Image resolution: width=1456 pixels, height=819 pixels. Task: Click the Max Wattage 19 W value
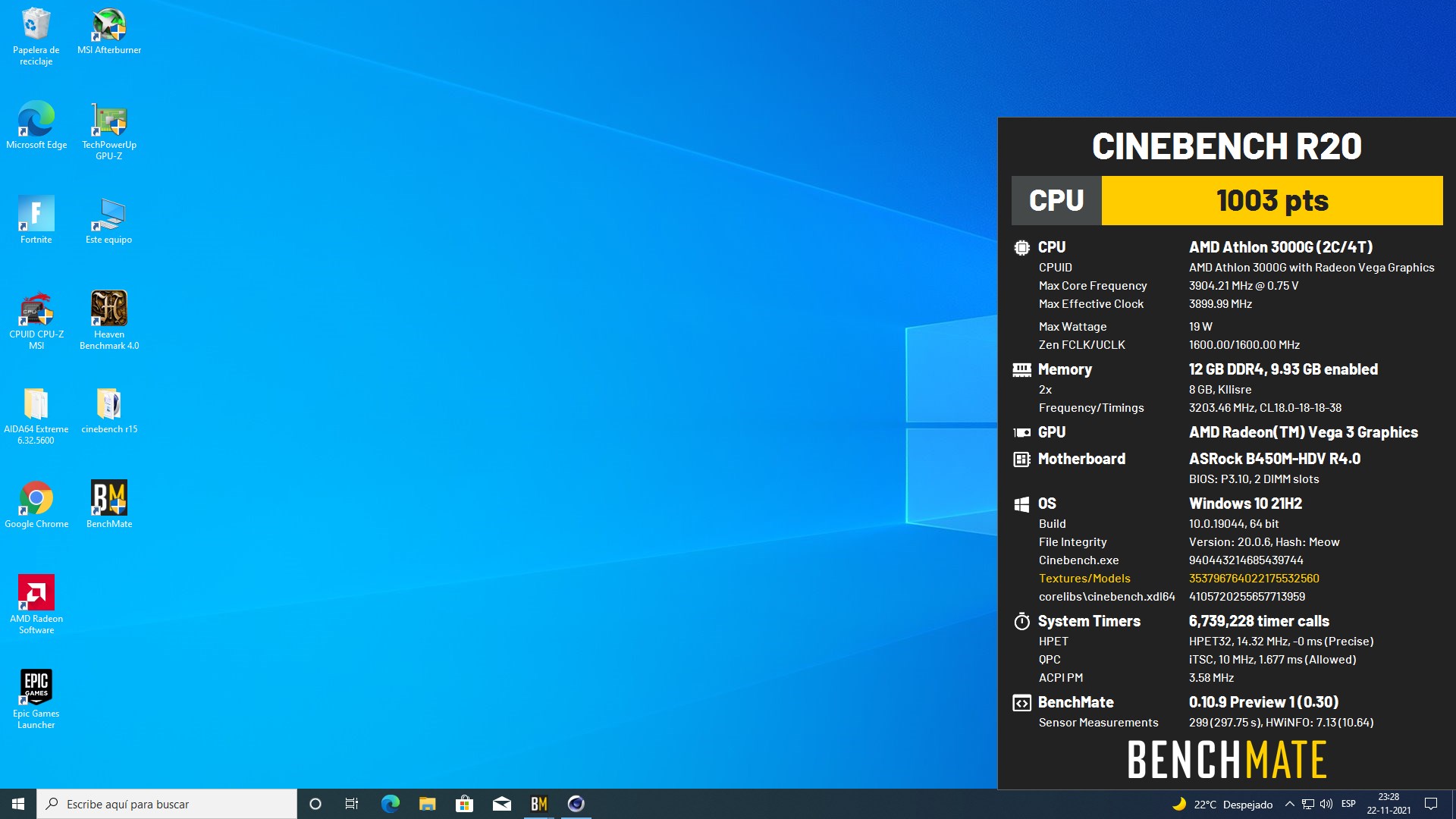coord(1200,327)
